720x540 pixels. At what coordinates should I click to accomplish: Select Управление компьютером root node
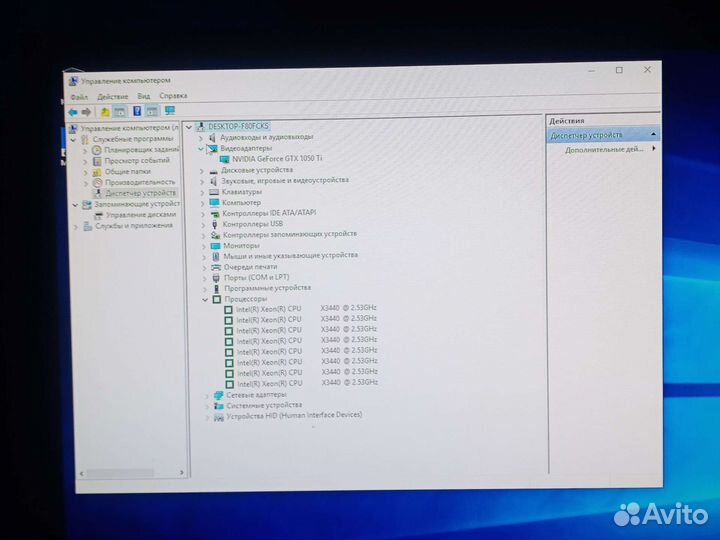pyautogui.click(x=130, y=128)
